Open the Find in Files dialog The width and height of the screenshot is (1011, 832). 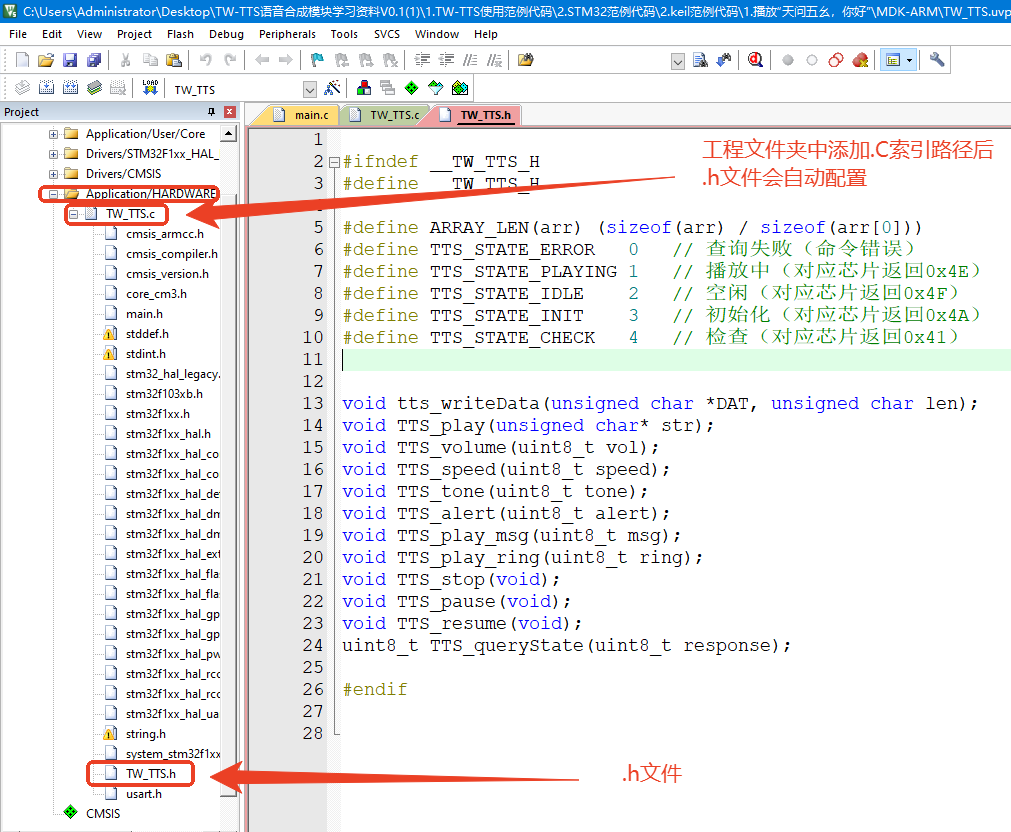pyautogui.click(x=525, y=60)
